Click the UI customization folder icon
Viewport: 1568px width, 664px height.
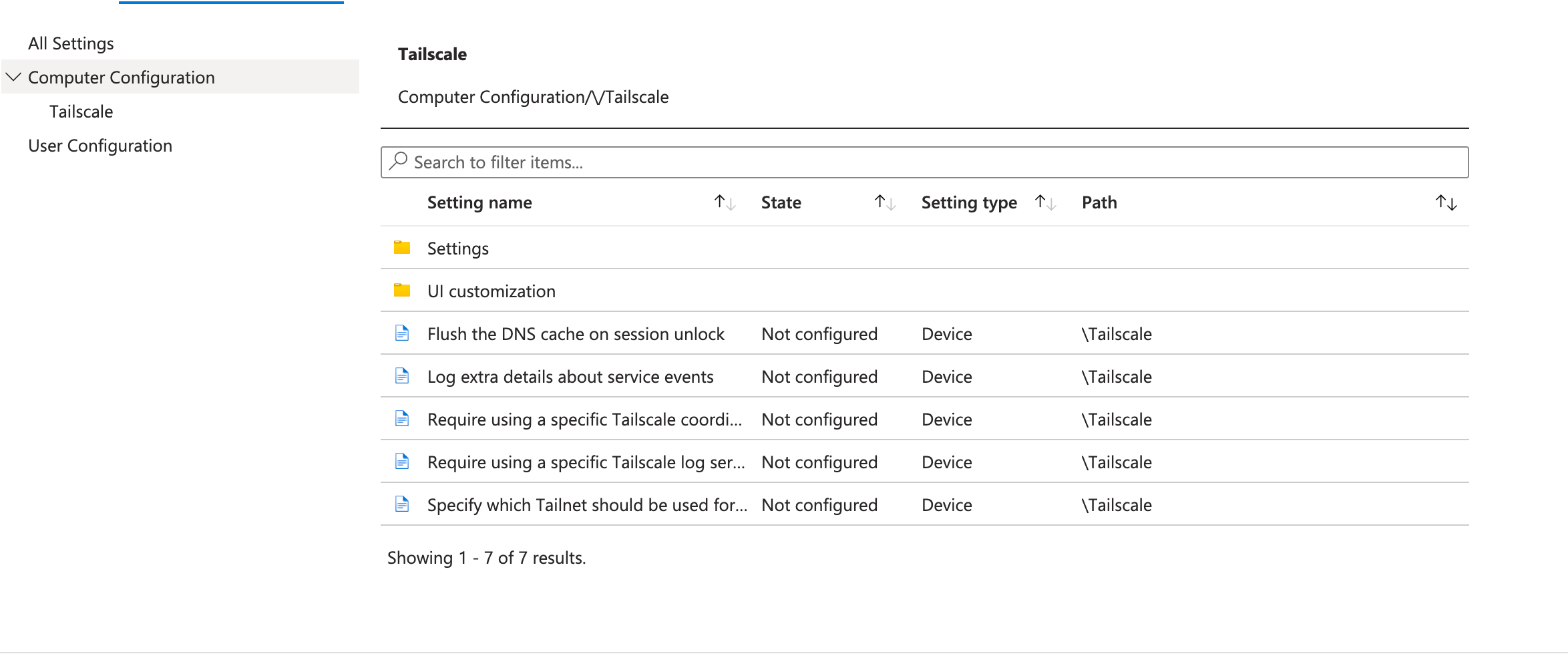[x=401, y=291]
